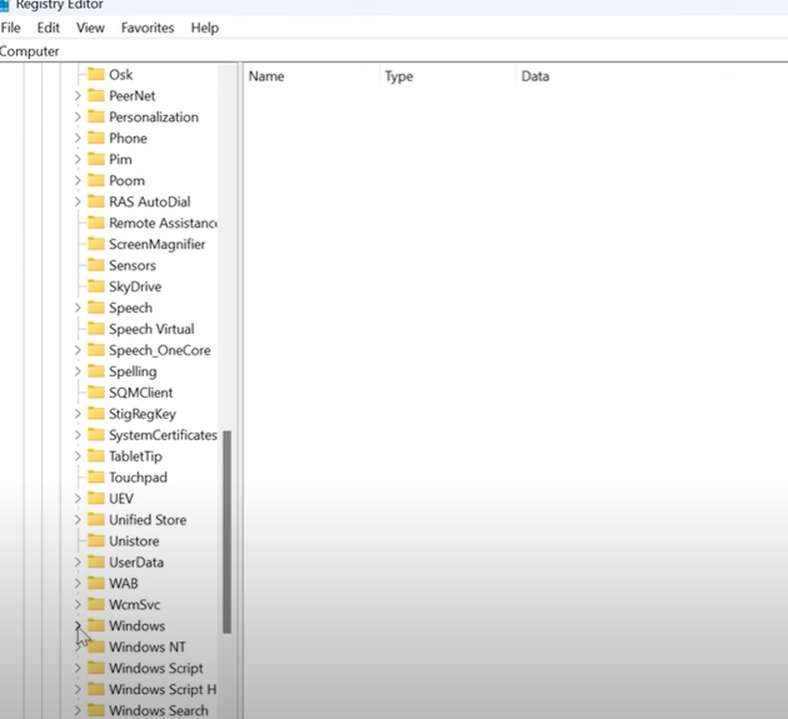Sort by the Name column header
This screenshot has width=788, height=719.
tap(266, 76)
